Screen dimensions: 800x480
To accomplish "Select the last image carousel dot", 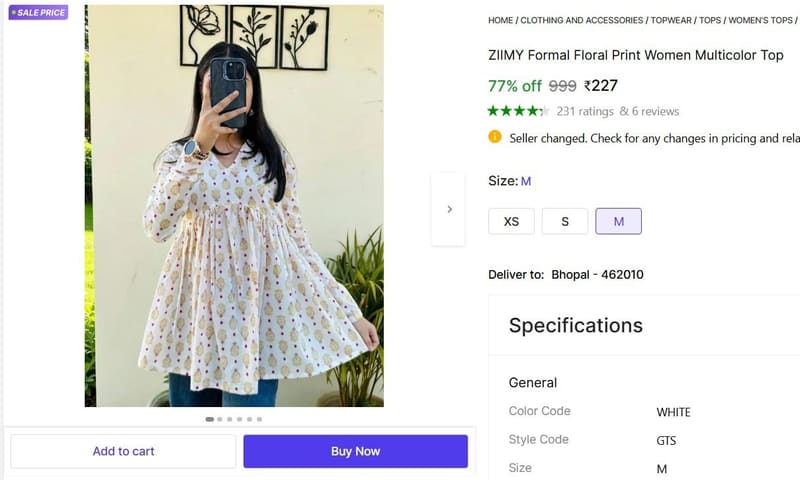I will (259, 419).
